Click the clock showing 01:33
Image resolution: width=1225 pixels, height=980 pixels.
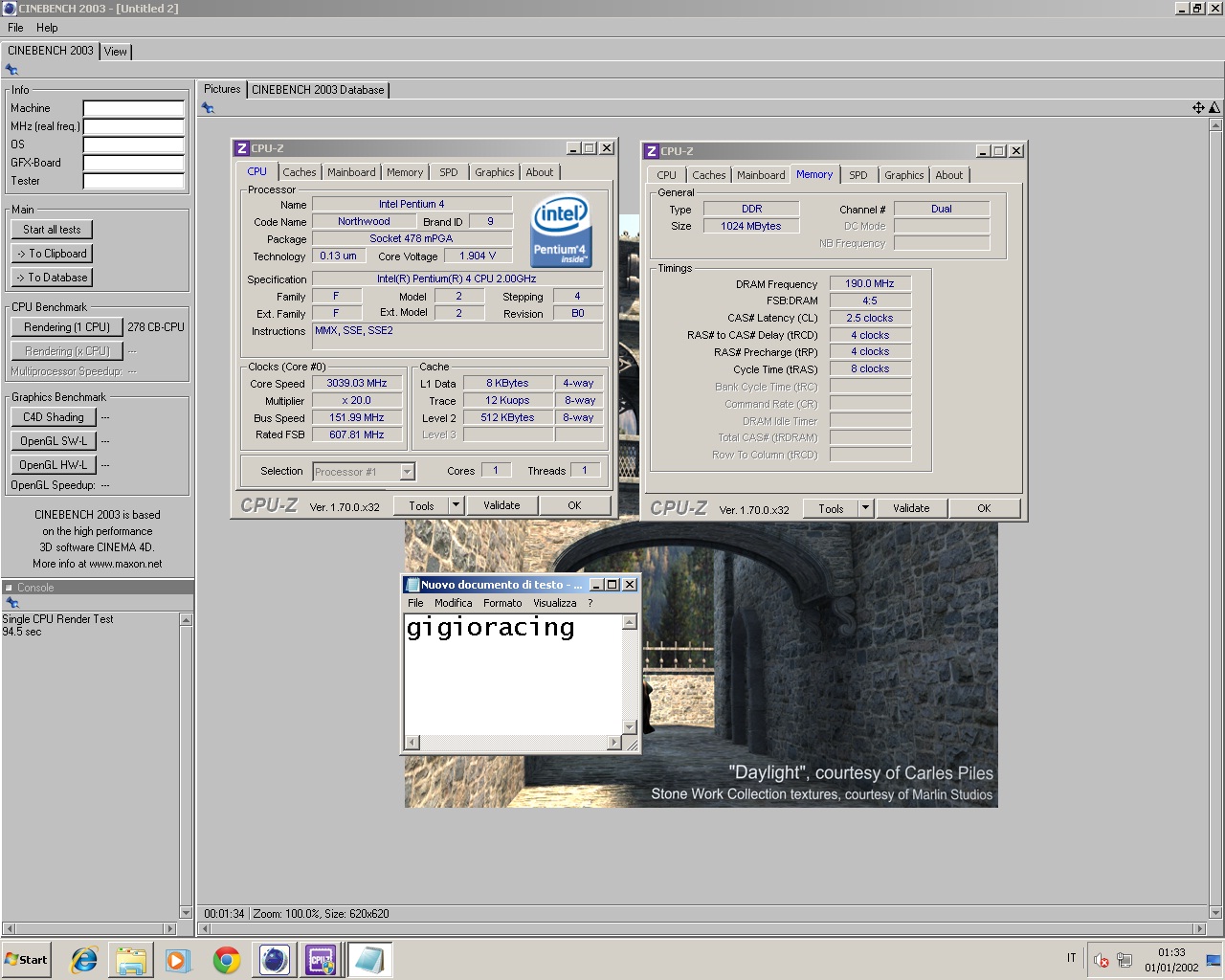pos(1171,953)
